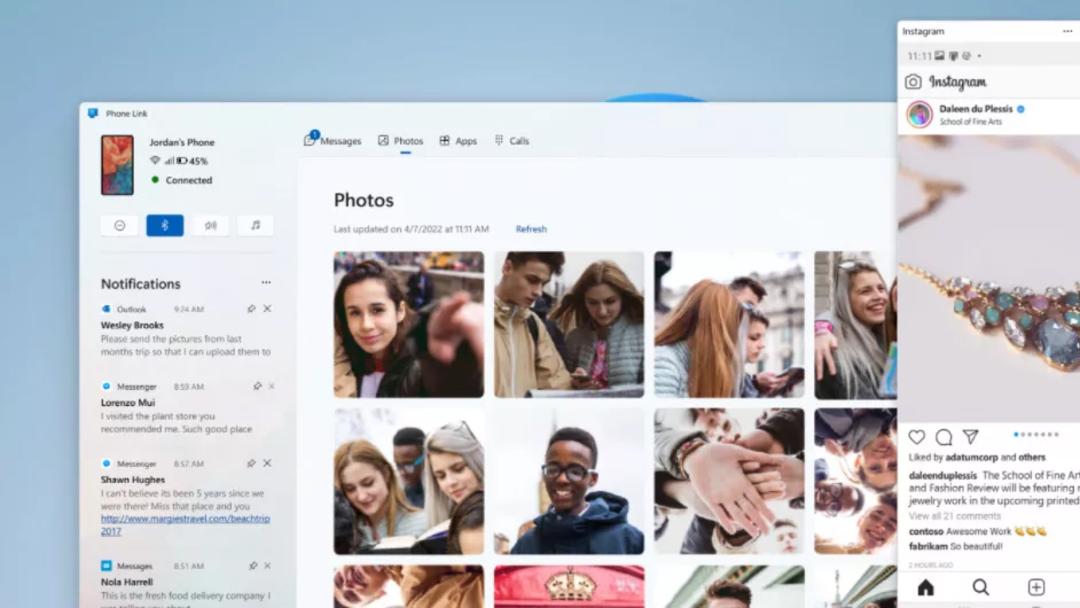Viewport: 1080px width, 608px height.
Task: Open photo of smiling man with glasses
Action: [569, 481]
